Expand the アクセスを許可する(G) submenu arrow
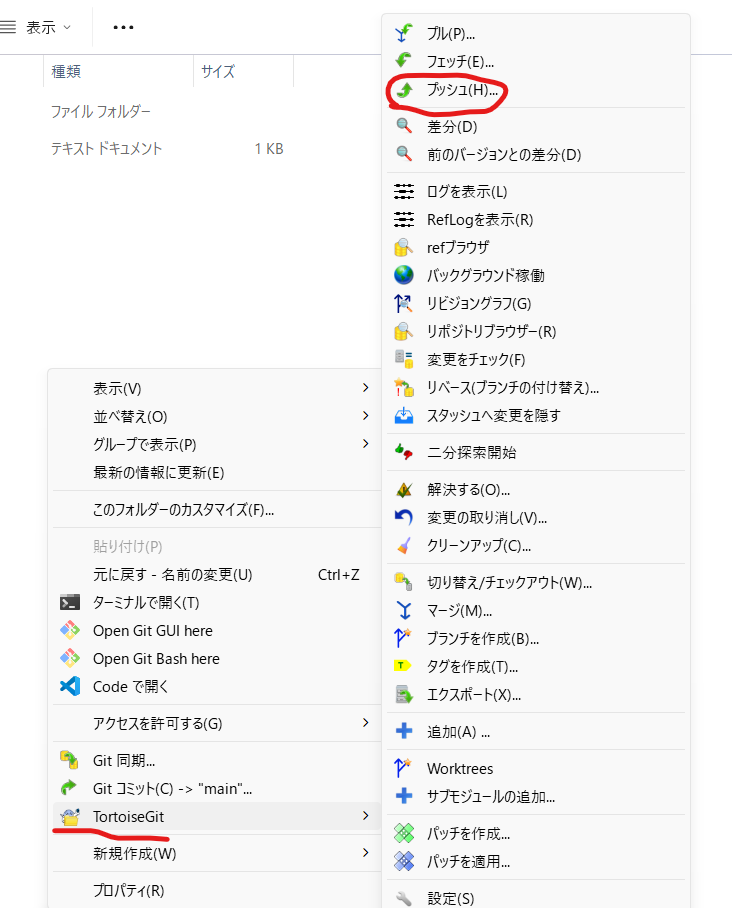The image size is (732, 908). (x=365, y=723)
